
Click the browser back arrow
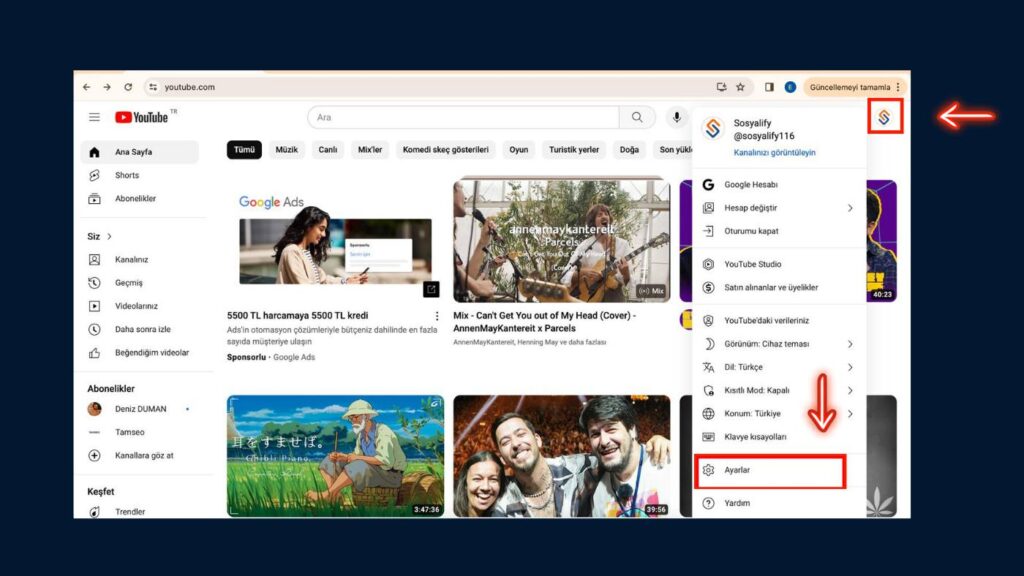[x=87, y=87]
